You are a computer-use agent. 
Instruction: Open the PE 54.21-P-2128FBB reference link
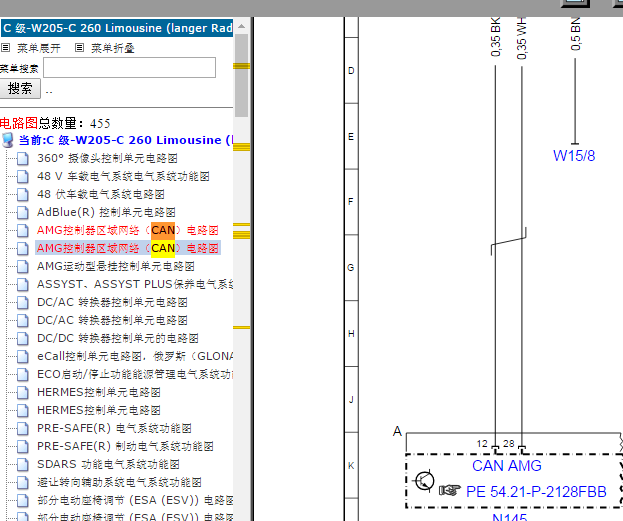coord(536,492)
